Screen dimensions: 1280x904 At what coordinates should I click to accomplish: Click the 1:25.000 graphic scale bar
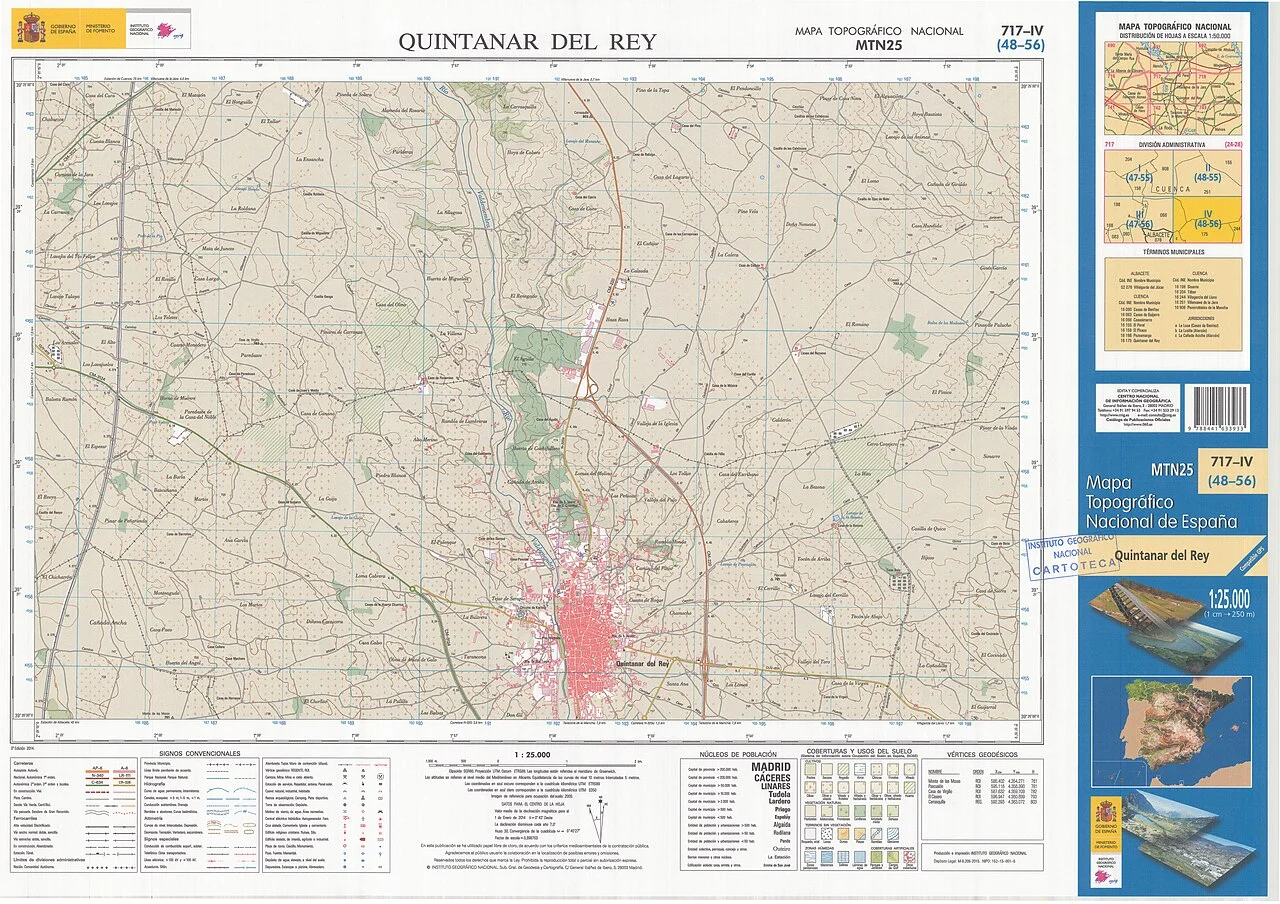(x=531, y=764)
